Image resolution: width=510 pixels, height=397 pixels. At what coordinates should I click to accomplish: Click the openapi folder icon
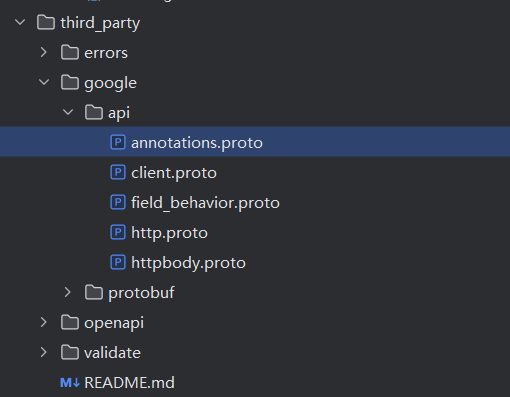[x=70, y=322]
